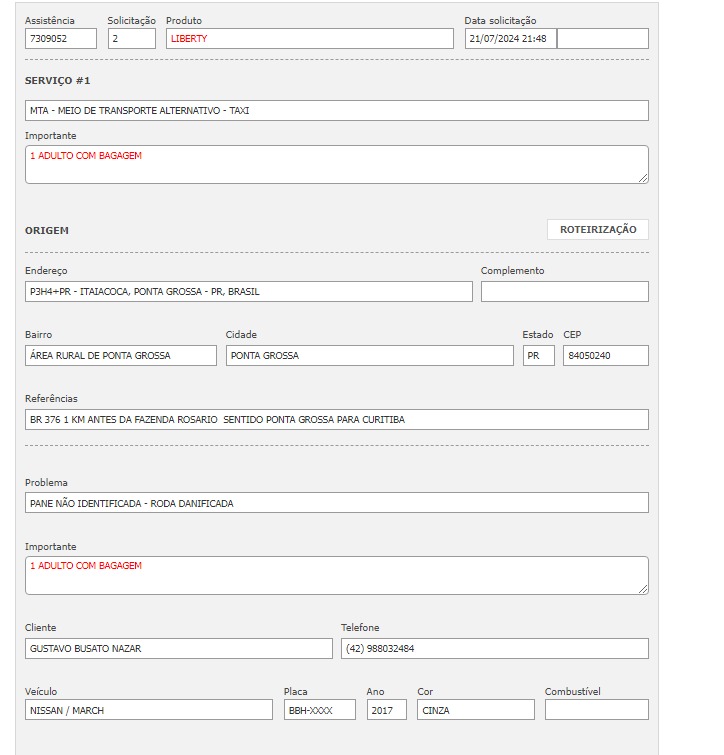Focus the empty Complemento field
This screenshot has height=755, width=724.
[x=564, y=292]
